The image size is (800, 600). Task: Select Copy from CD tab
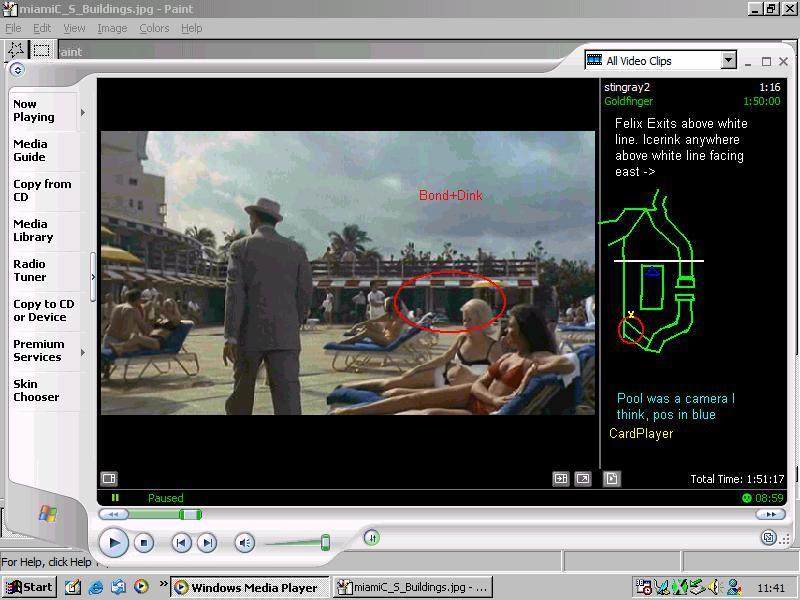42,190
